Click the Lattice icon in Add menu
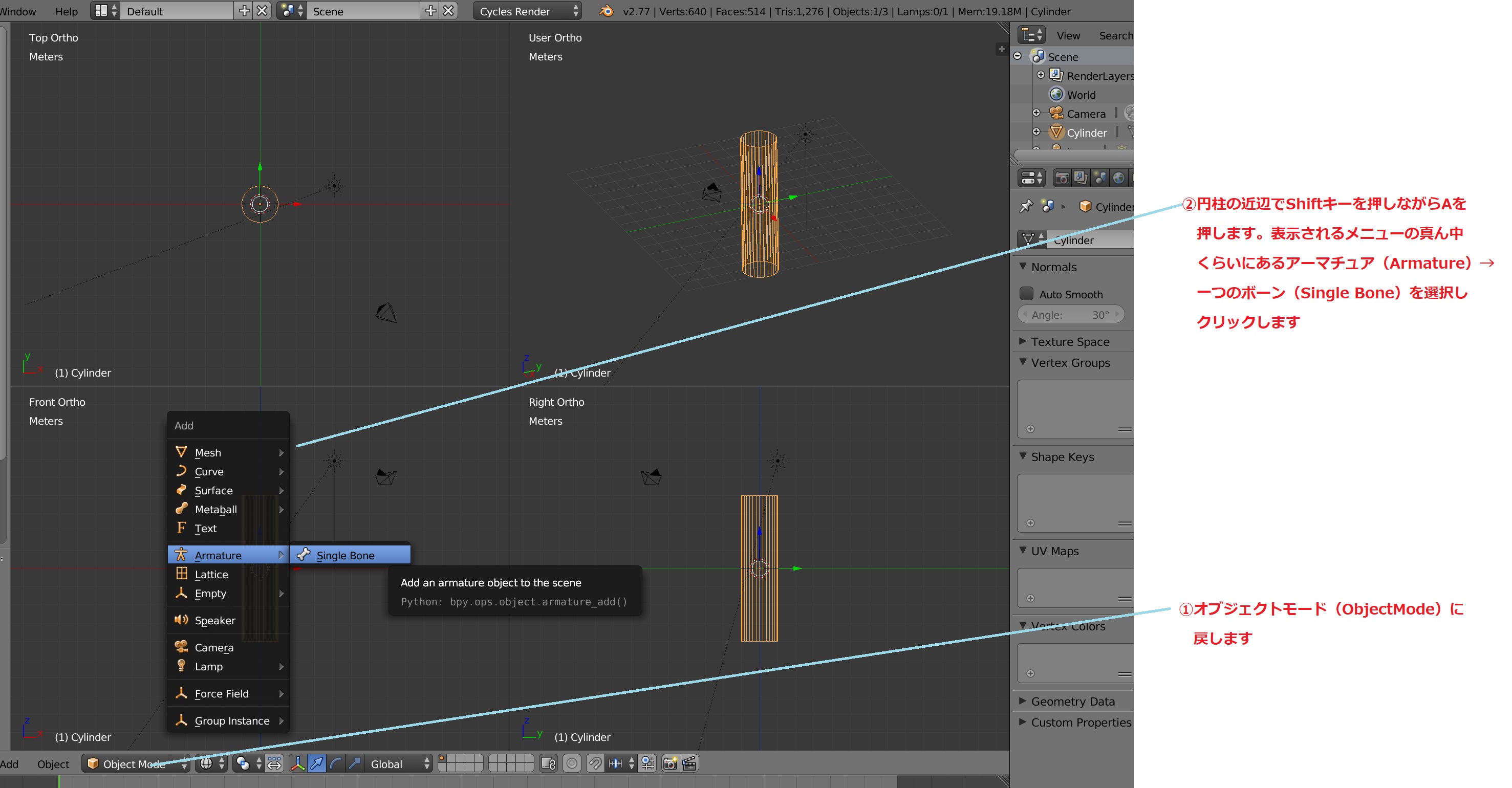Screen dimensions: 1512x788 coord(181,573)
